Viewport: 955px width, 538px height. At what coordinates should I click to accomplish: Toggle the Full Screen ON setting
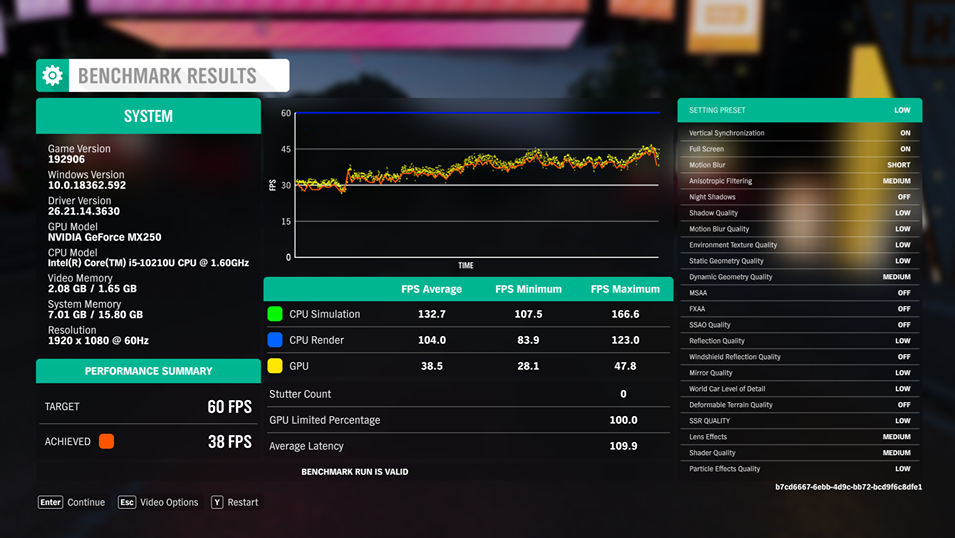(x=904, y=149)
